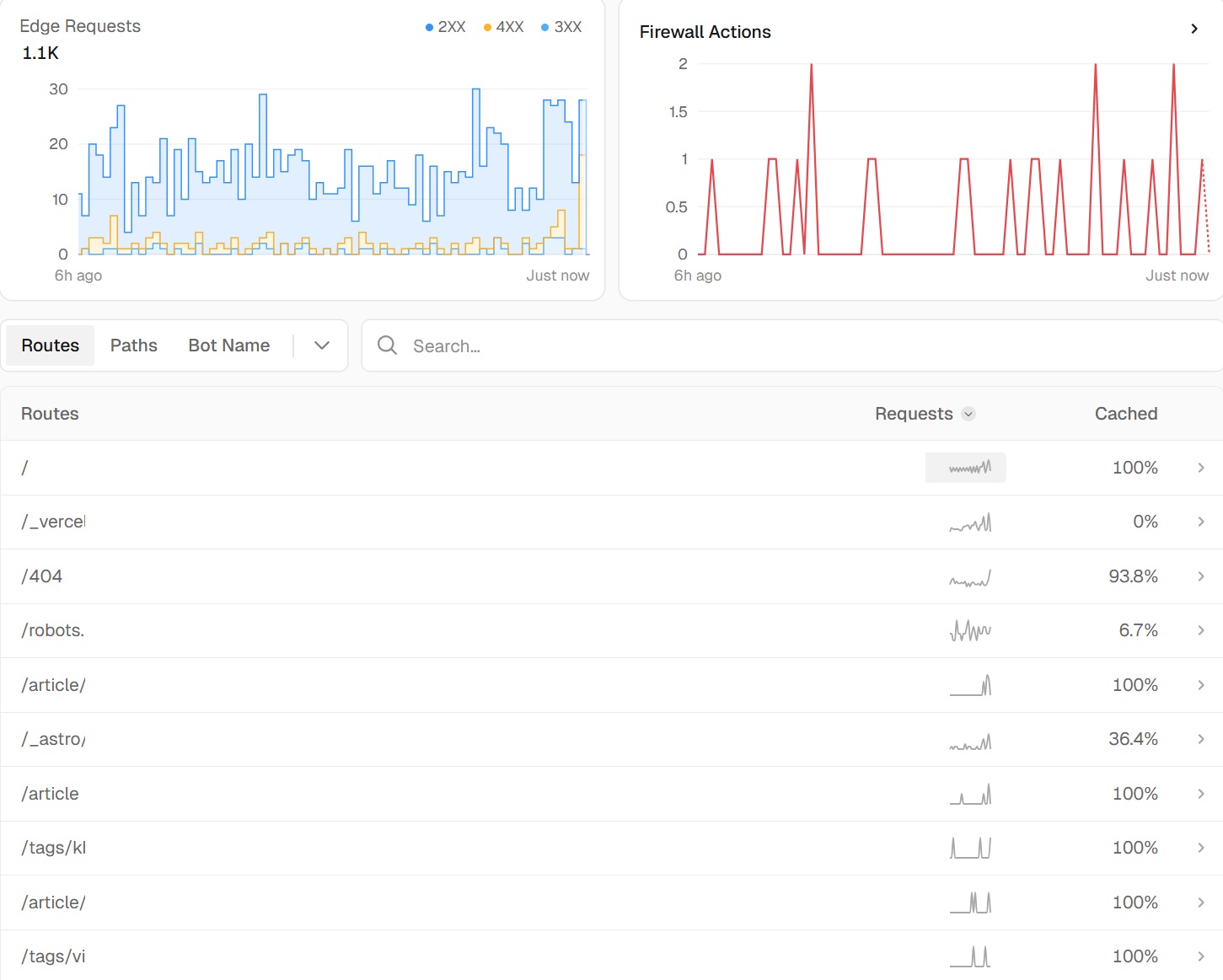Click the /404 route sparkline
This screenshot has height=980, width=1223.
(x=970, y=578)
